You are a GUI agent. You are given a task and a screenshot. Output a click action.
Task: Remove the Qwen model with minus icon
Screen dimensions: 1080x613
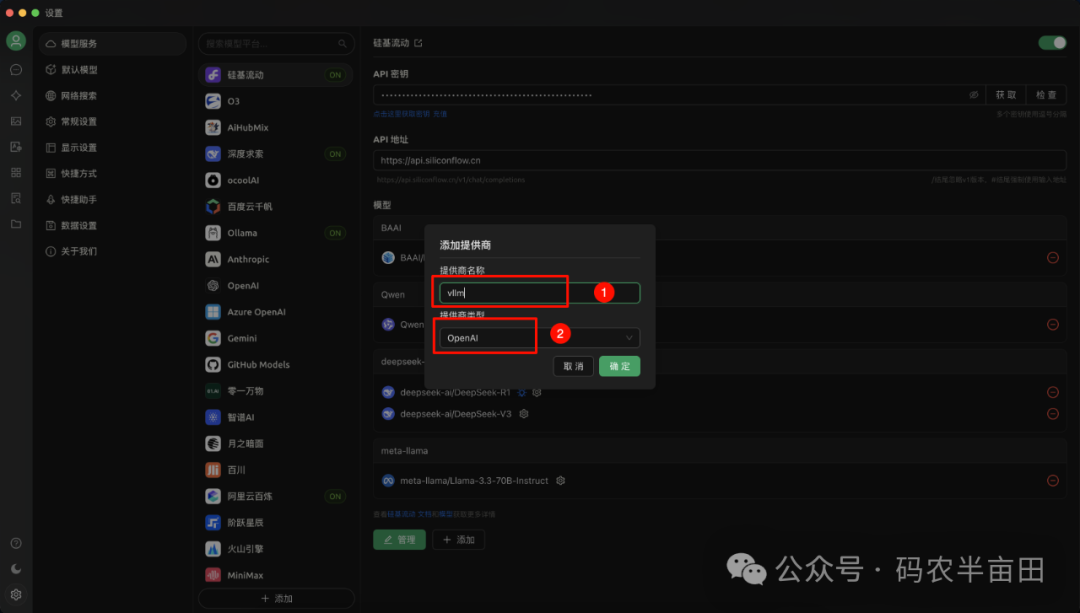[x=1052, y=324]
